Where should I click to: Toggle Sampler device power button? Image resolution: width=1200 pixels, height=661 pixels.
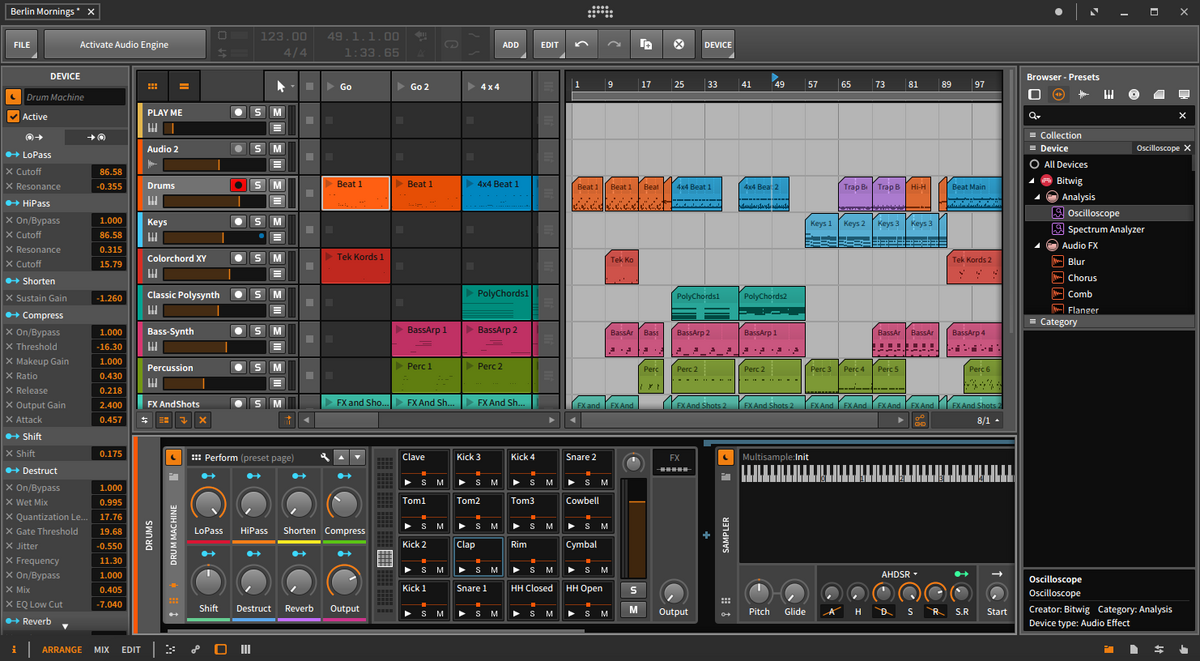pyautogui.click(x=725, y=457)
